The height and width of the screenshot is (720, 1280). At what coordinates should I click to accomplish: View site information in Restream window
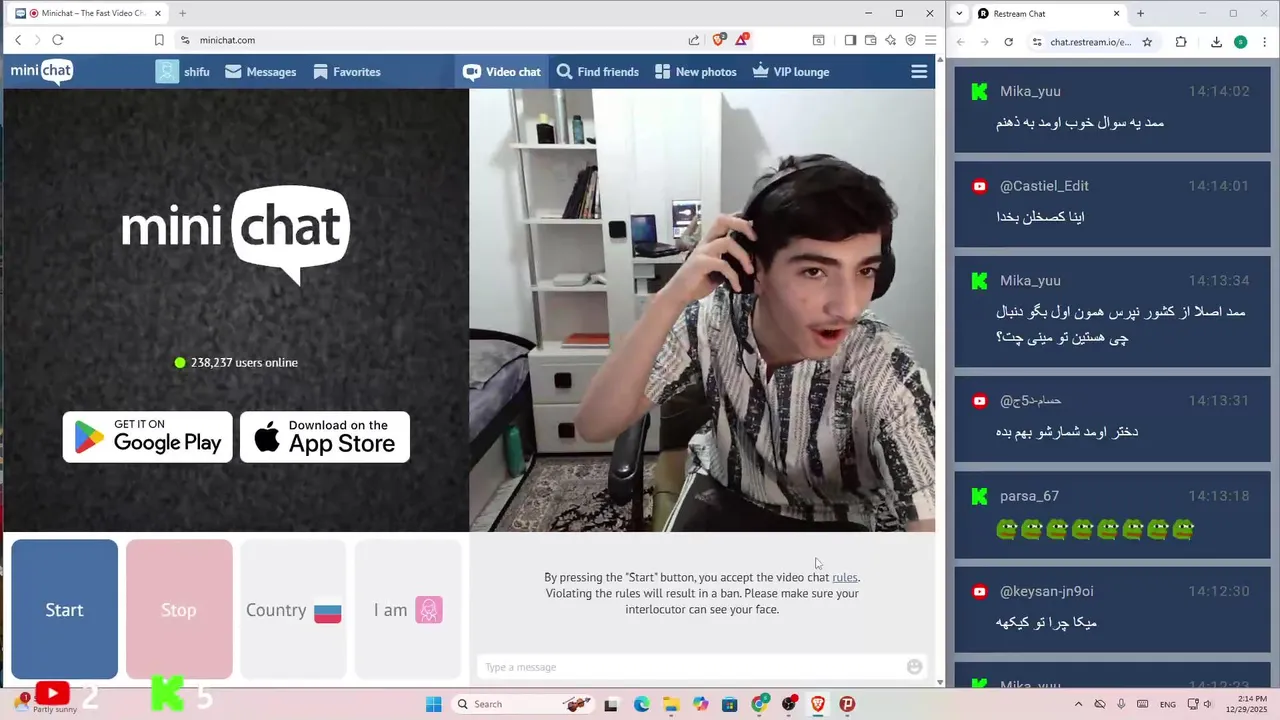(1037, 42)
